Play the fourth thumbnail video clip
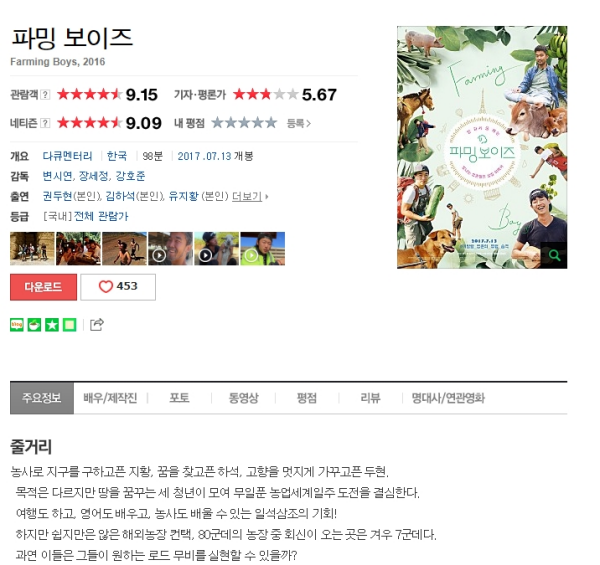The height and width of the screenshot is (565, 600). point(170,249)
